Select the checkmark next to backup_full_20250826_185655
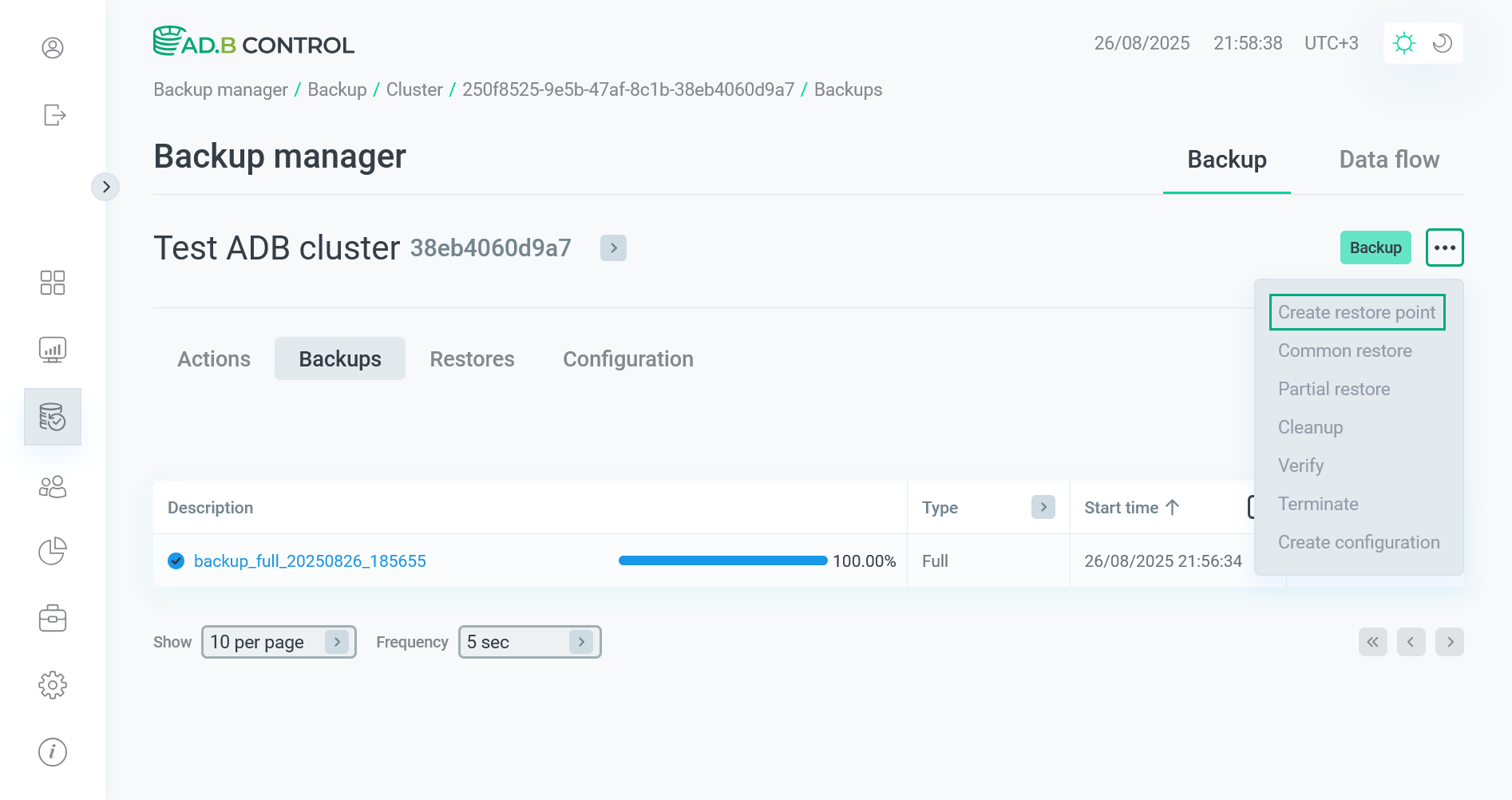This screenshot has height=800, width=1512. tap(175, 560)
